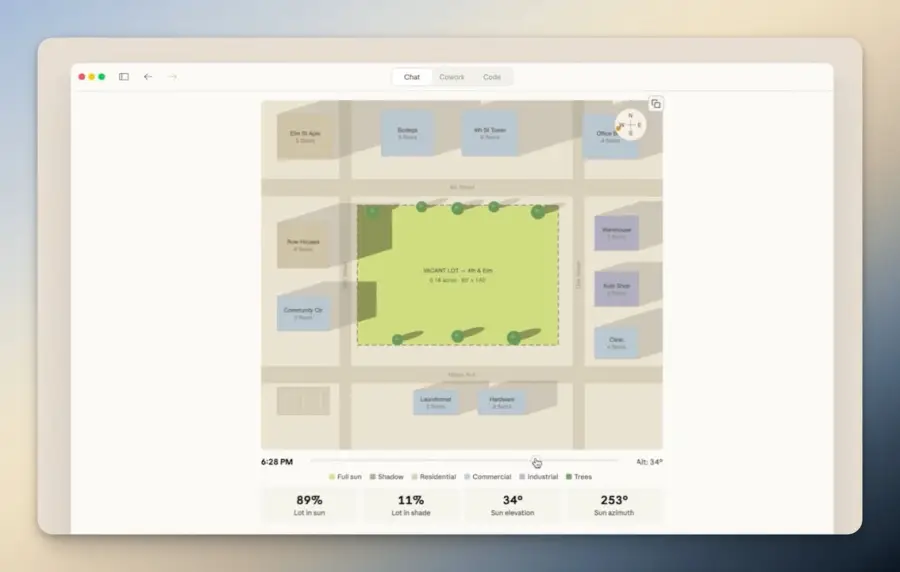Click the Trees legend swatch
This screenshot has height=572, width=900.
[569, 477]
